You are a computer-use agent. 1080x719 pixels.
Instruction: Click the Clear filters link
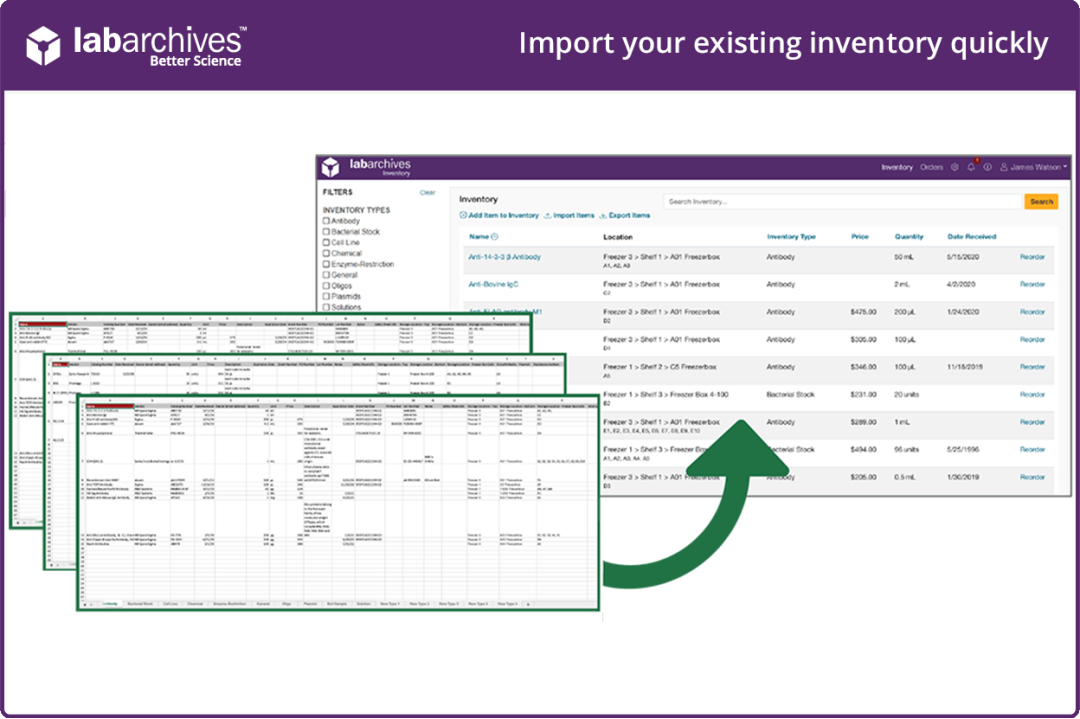[428, 193]
